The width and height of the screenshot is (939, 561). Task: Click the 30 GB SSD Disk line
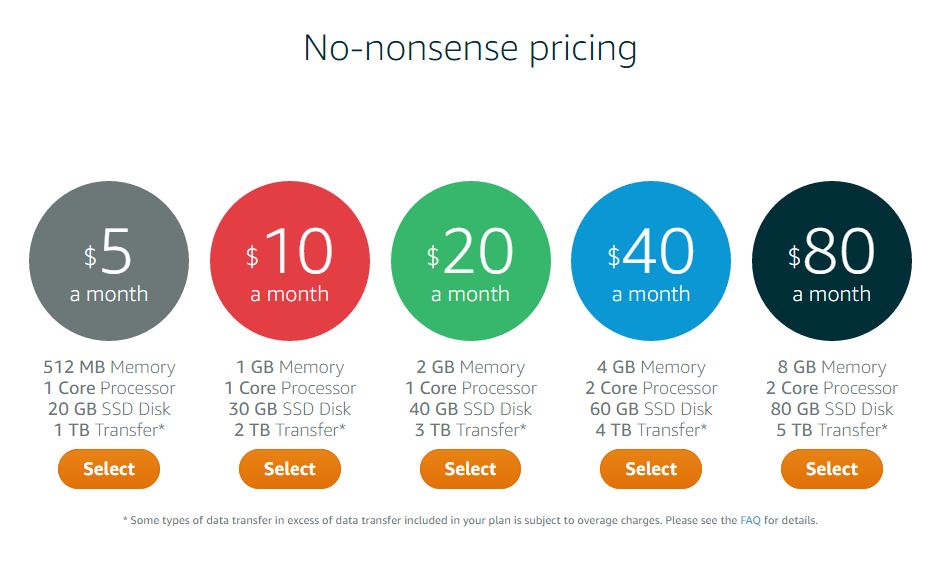click(290, 409)
